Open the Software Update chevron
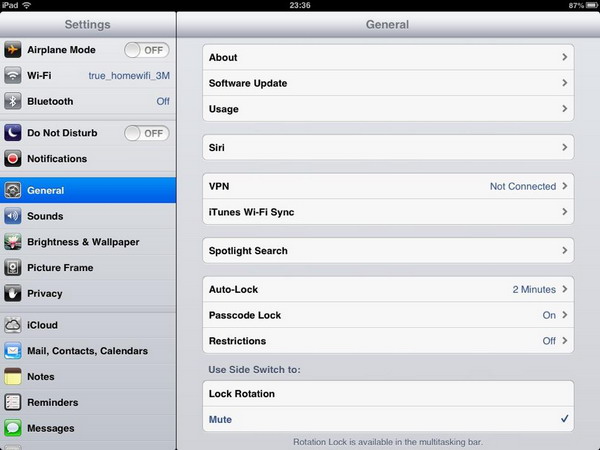600x450 pixels. (564, 83)
